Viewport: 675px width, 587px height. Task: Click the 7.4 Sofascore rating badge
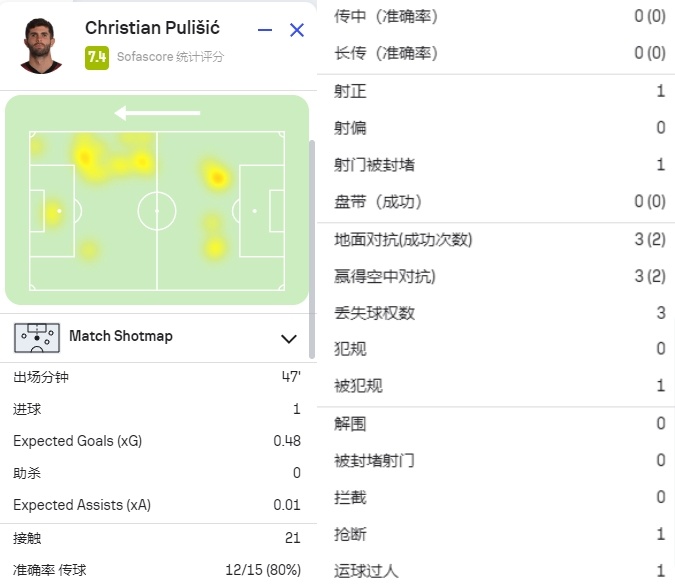pyautogui.click(x=97, y=57)
